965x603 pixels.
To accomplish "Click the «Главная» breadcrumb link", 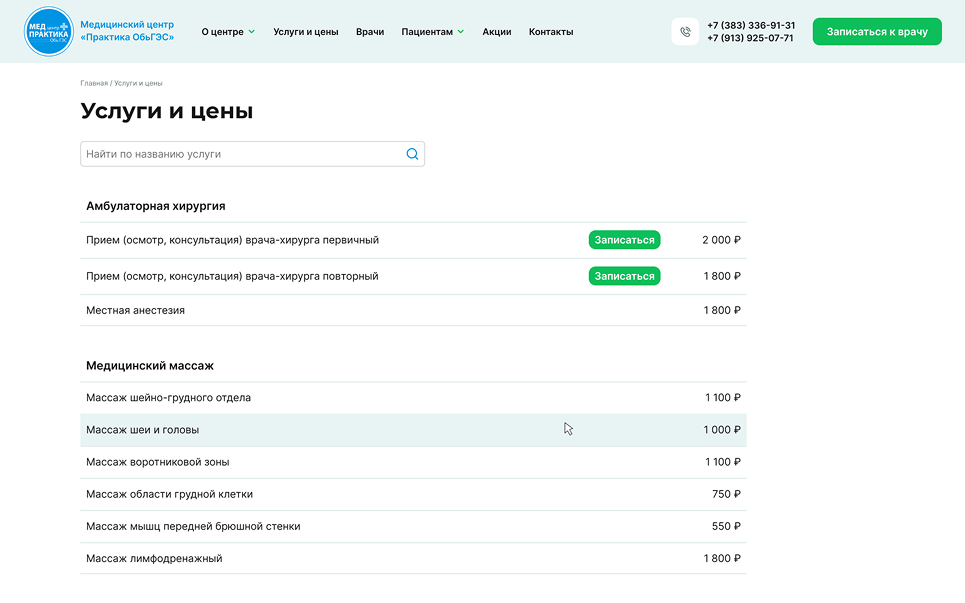I will coord(94,83).
